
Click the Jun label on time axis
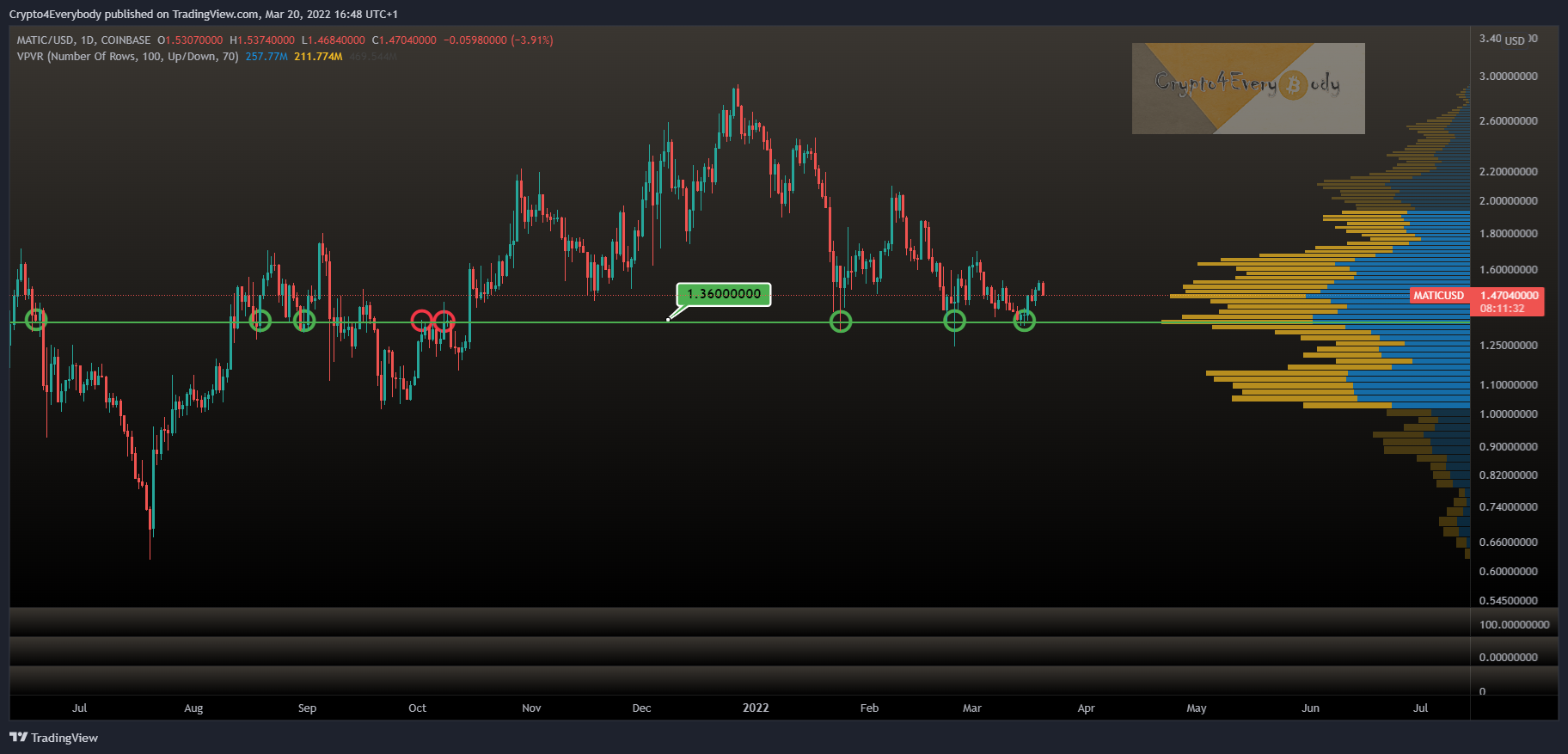coord(1310,708)
